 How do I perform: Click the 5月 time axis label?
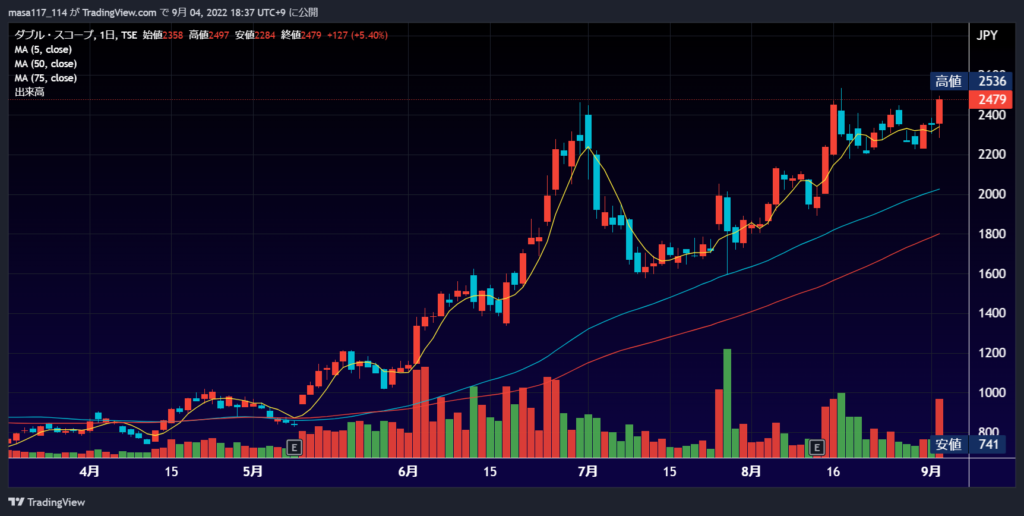(x=252, y=472)
